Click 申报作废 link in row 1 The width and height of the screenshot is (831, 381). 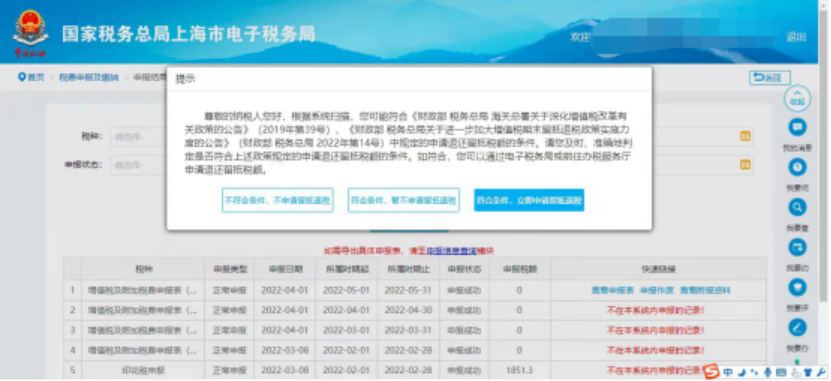pos(657,290)
